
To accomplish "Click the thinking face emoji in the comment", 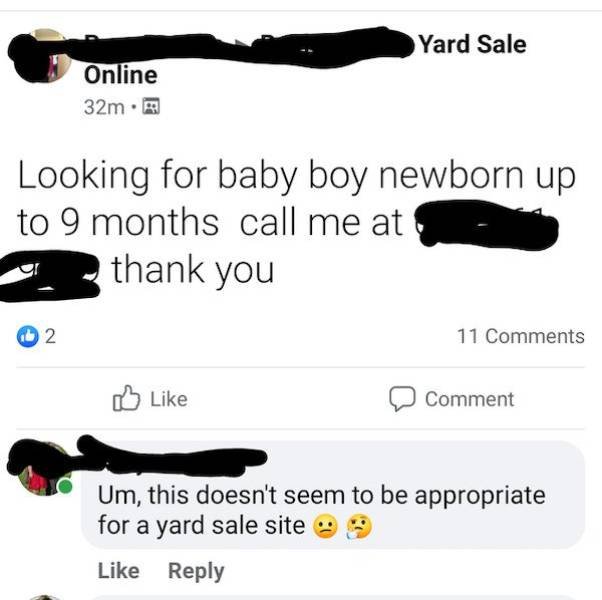I will [359, 526].
